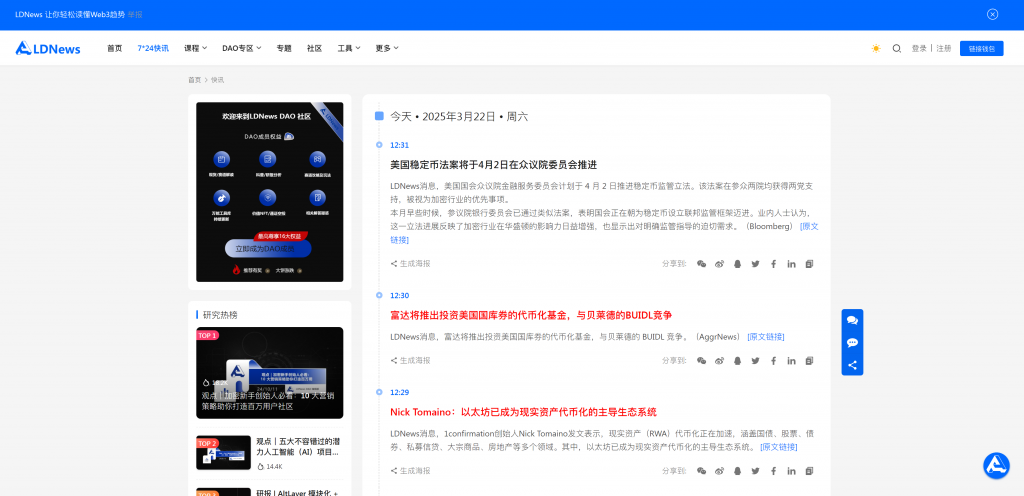The height and width of the screenshot is (496, 1024).
Task: Open the red Nick Tomaino headline
Action: [523, 412]
